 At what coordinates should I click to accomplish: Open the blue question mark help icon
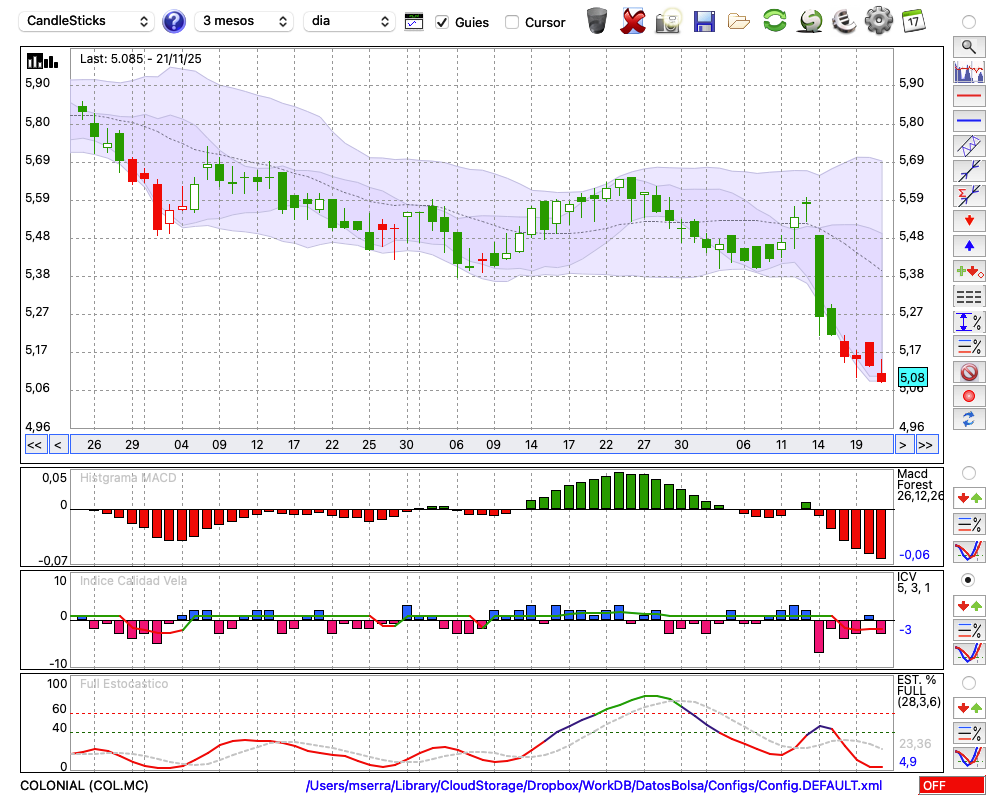174,22
